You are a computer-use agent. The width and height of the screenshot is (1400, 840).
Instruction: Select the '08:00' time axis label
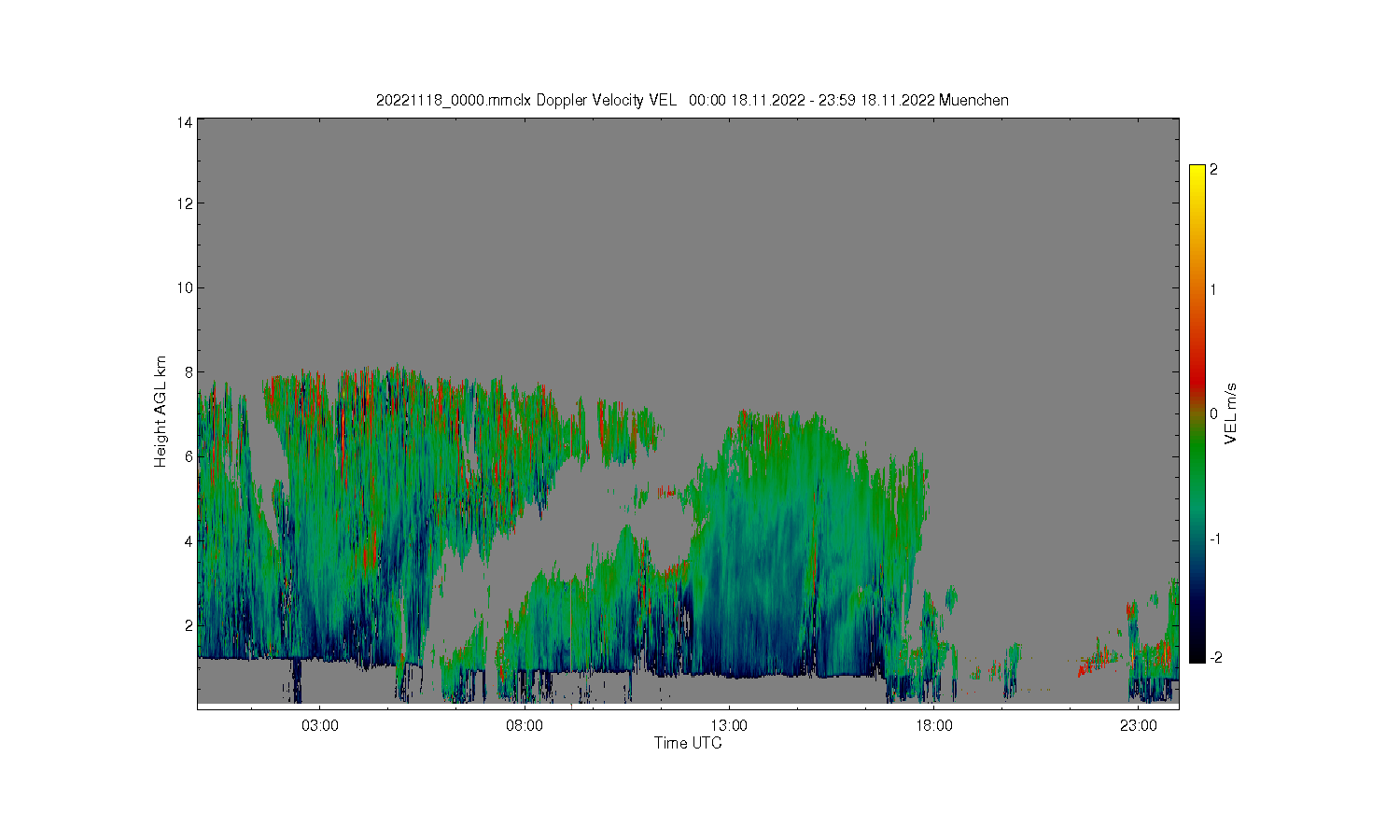click(525, 725)
